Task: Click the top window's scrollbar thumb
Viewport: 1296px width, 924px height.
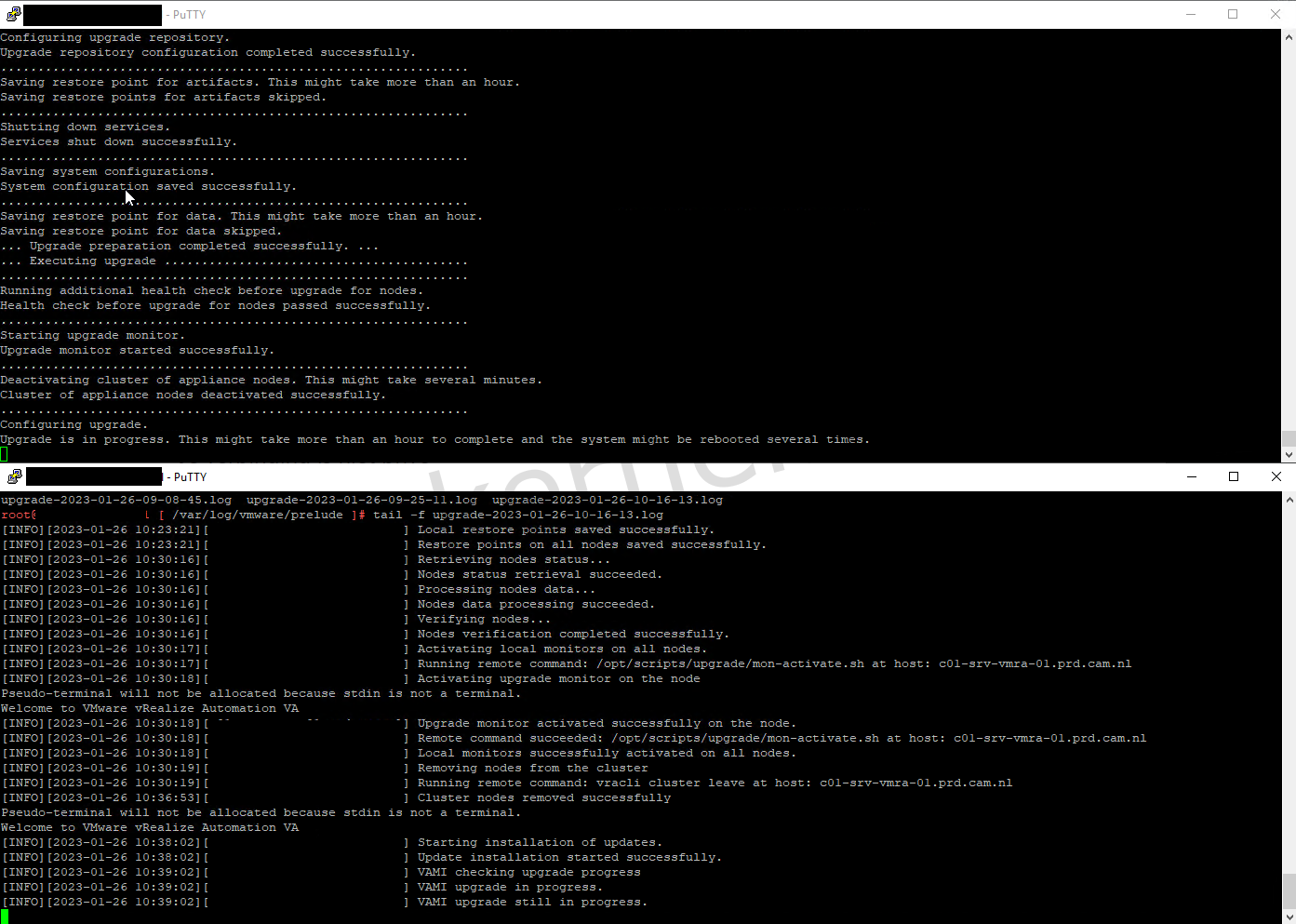Action: point(1289,437)
